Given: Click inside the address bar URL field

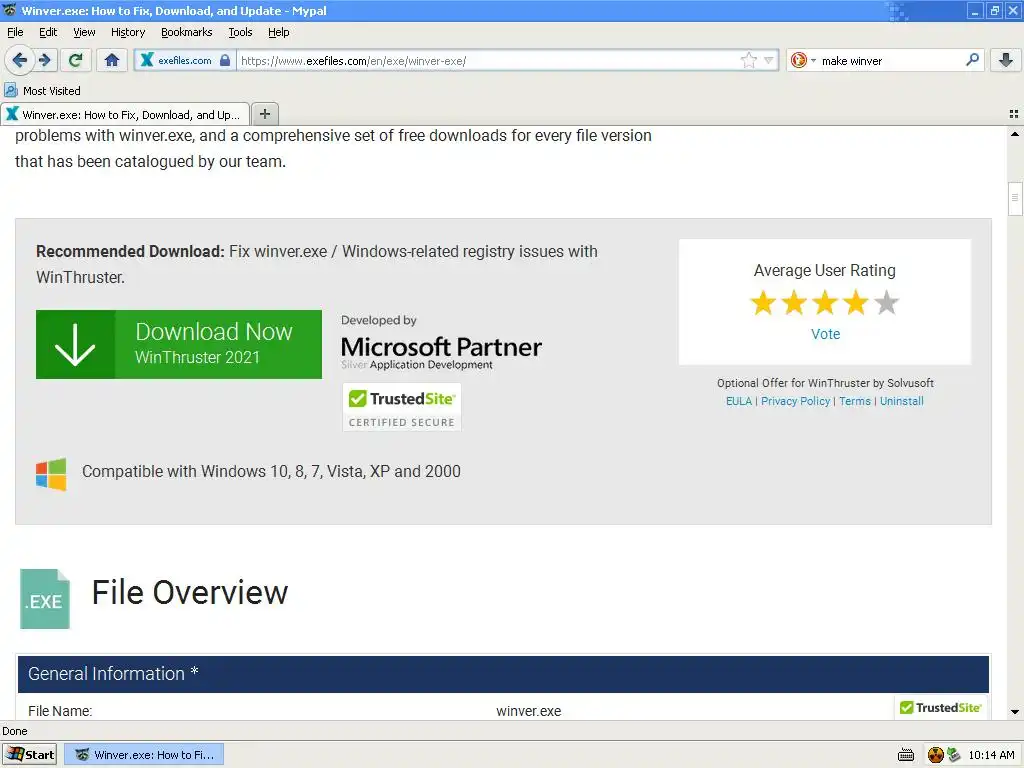Looking at the screenshot, I should 487,61.
